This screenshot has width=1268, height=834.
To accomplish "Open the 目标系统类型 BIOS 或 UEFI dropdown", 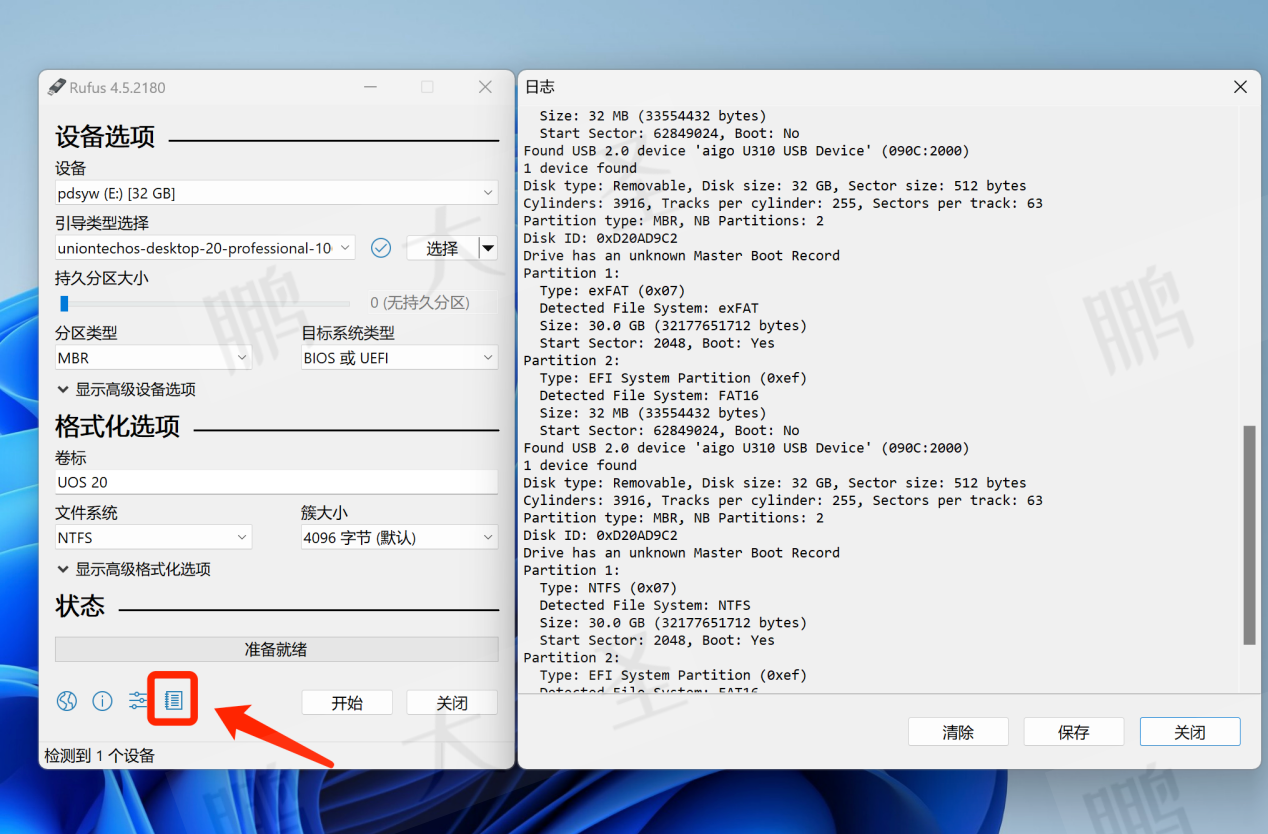I will click(400, 358).
